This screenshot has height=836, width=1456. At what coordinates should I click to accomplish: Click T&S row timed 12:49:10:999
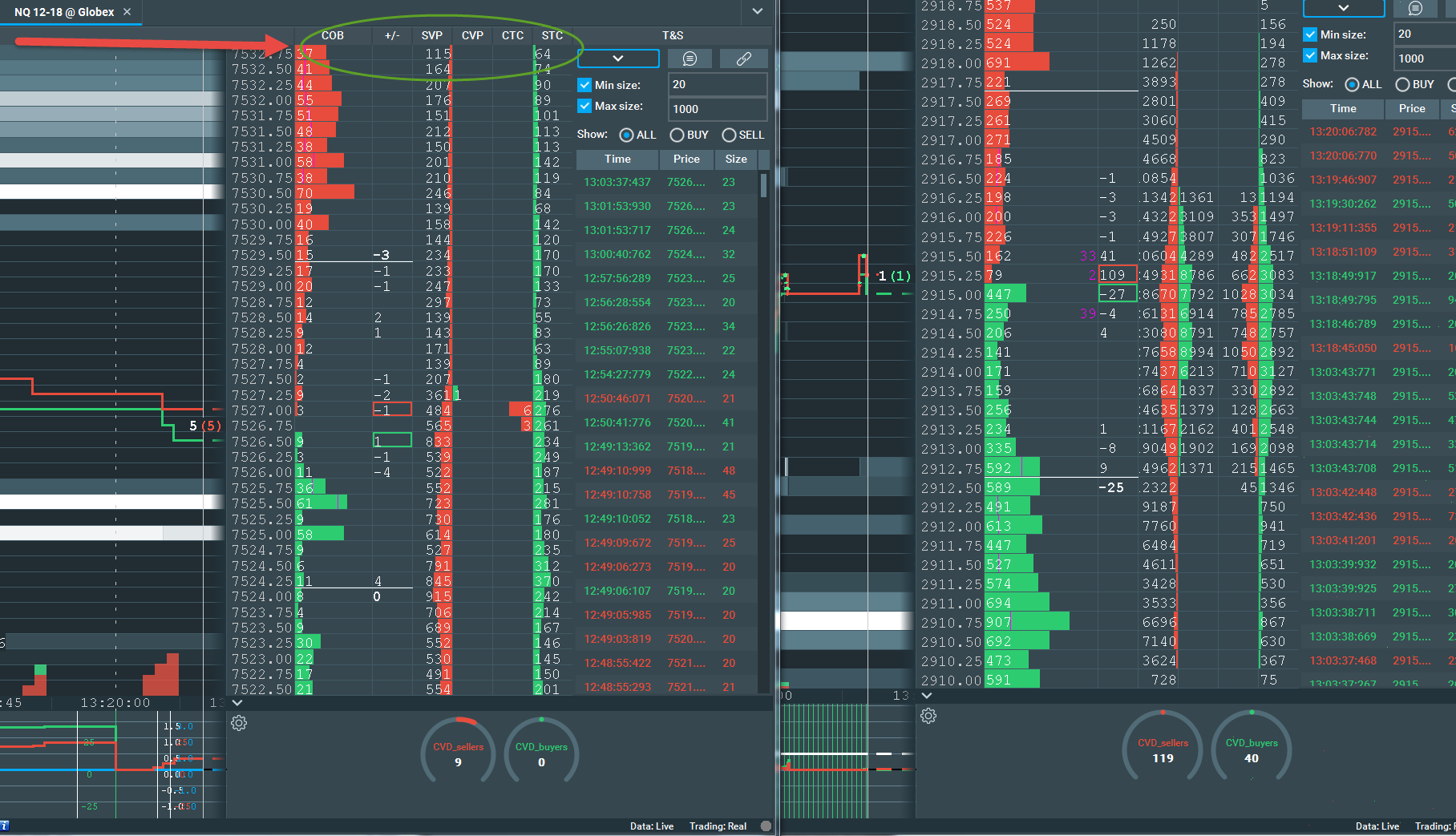click(667, 471)
